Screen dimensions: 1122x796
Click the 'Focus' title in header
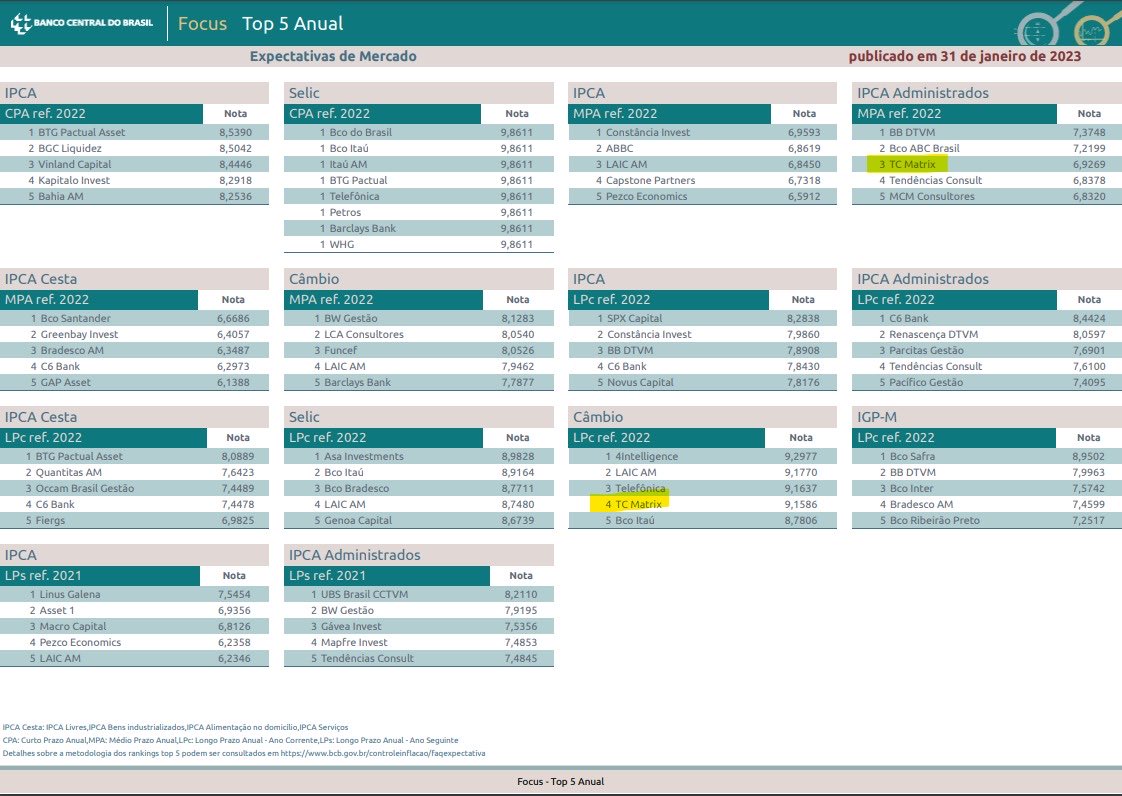[x=202, y=24]
